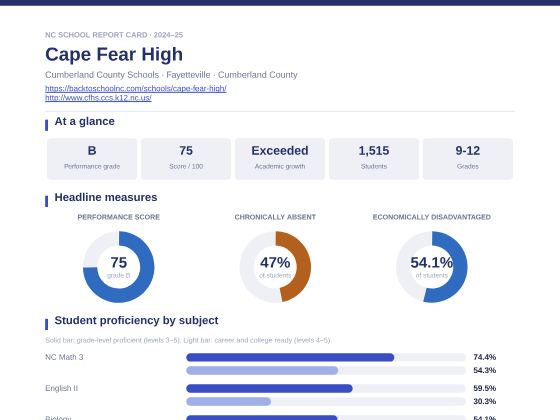Click the 1,515 Students card
This screenshot has width=560, height=420.
374,159
